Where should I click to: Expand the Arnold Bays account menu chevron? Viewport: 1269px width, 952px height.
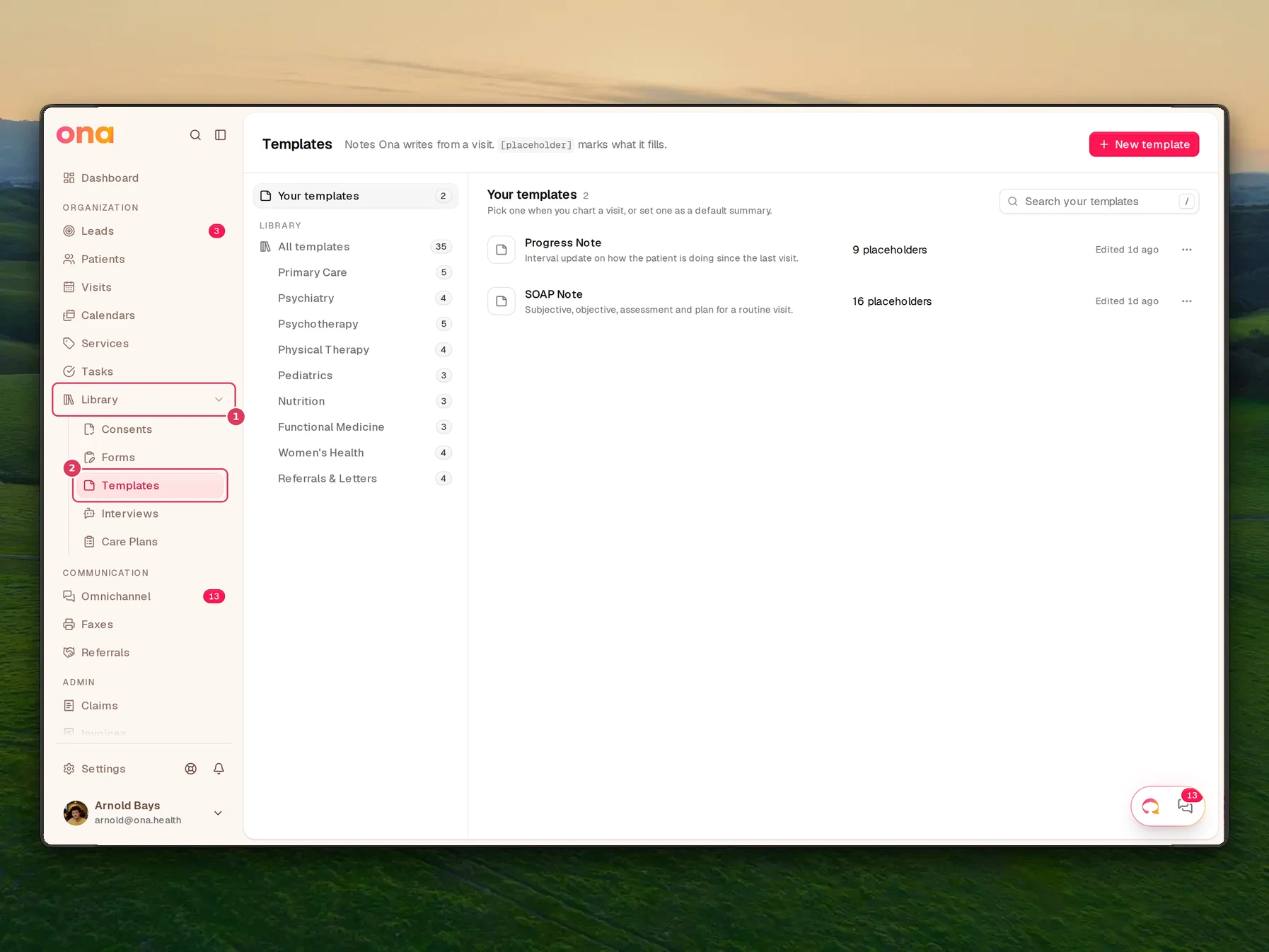[219, 813]
